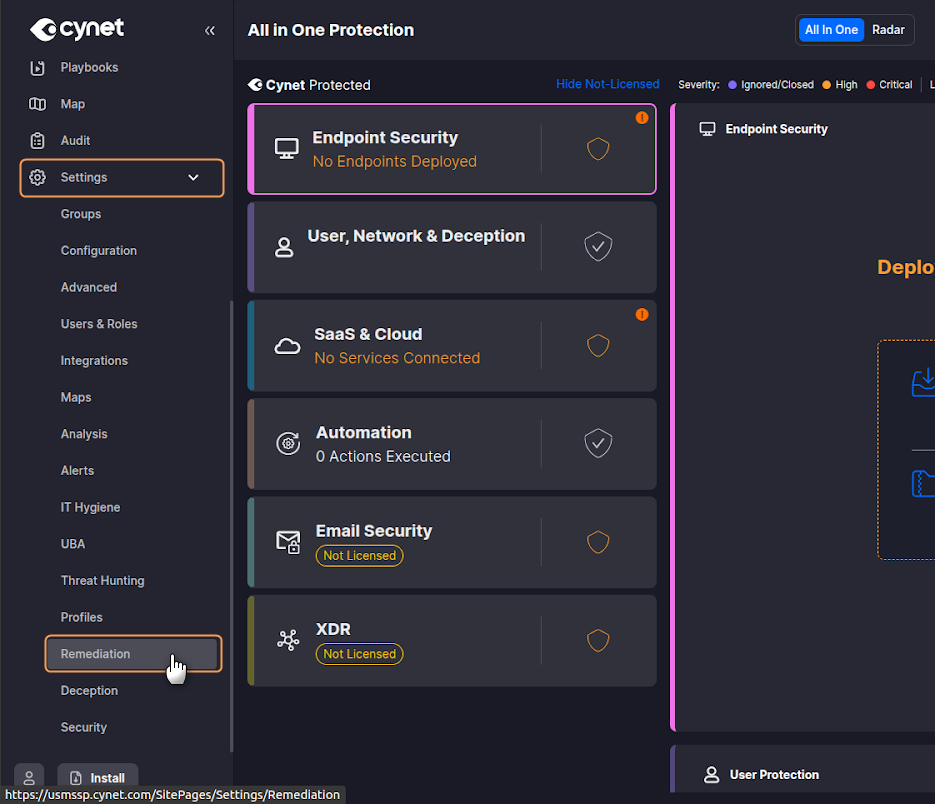Collapse the Settings menu chevron

pos(194,178)
